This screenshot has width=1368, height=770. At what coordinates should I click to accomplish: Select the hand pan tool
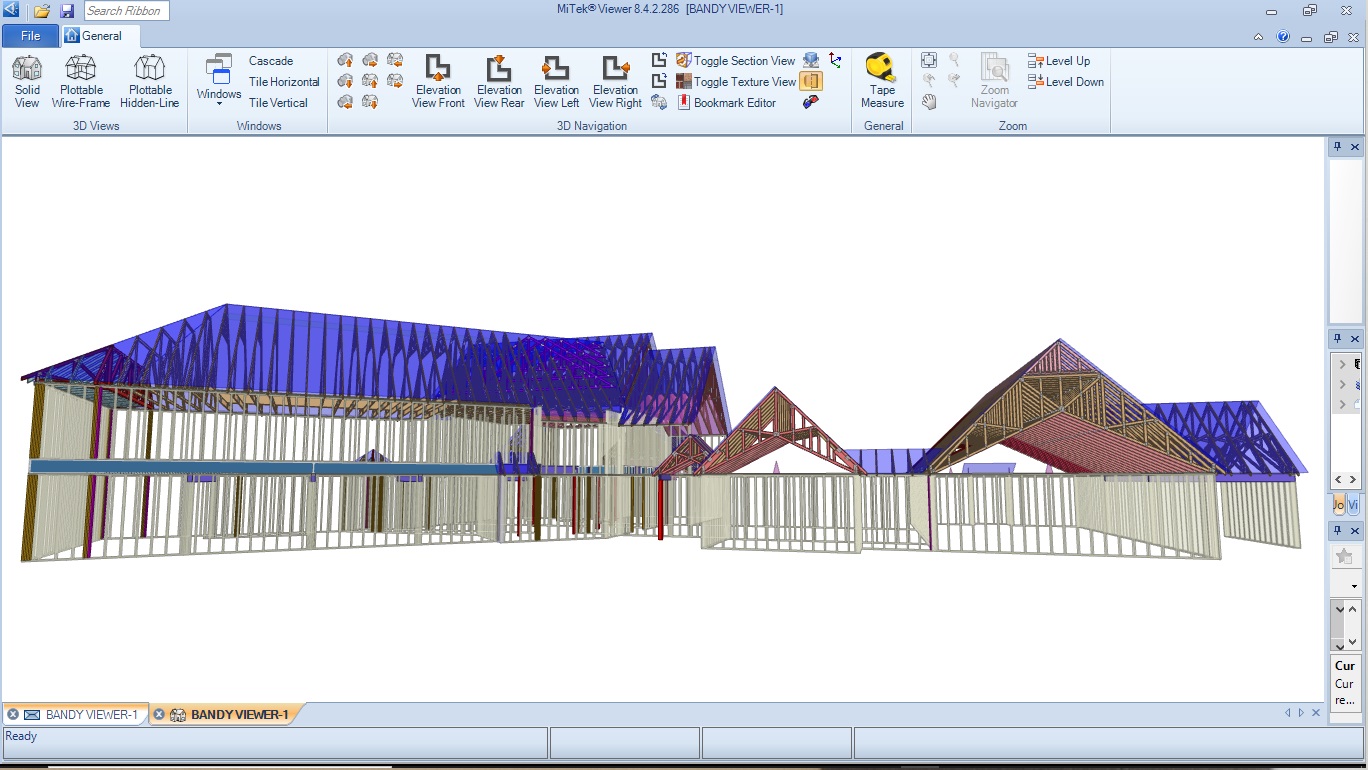929,102
